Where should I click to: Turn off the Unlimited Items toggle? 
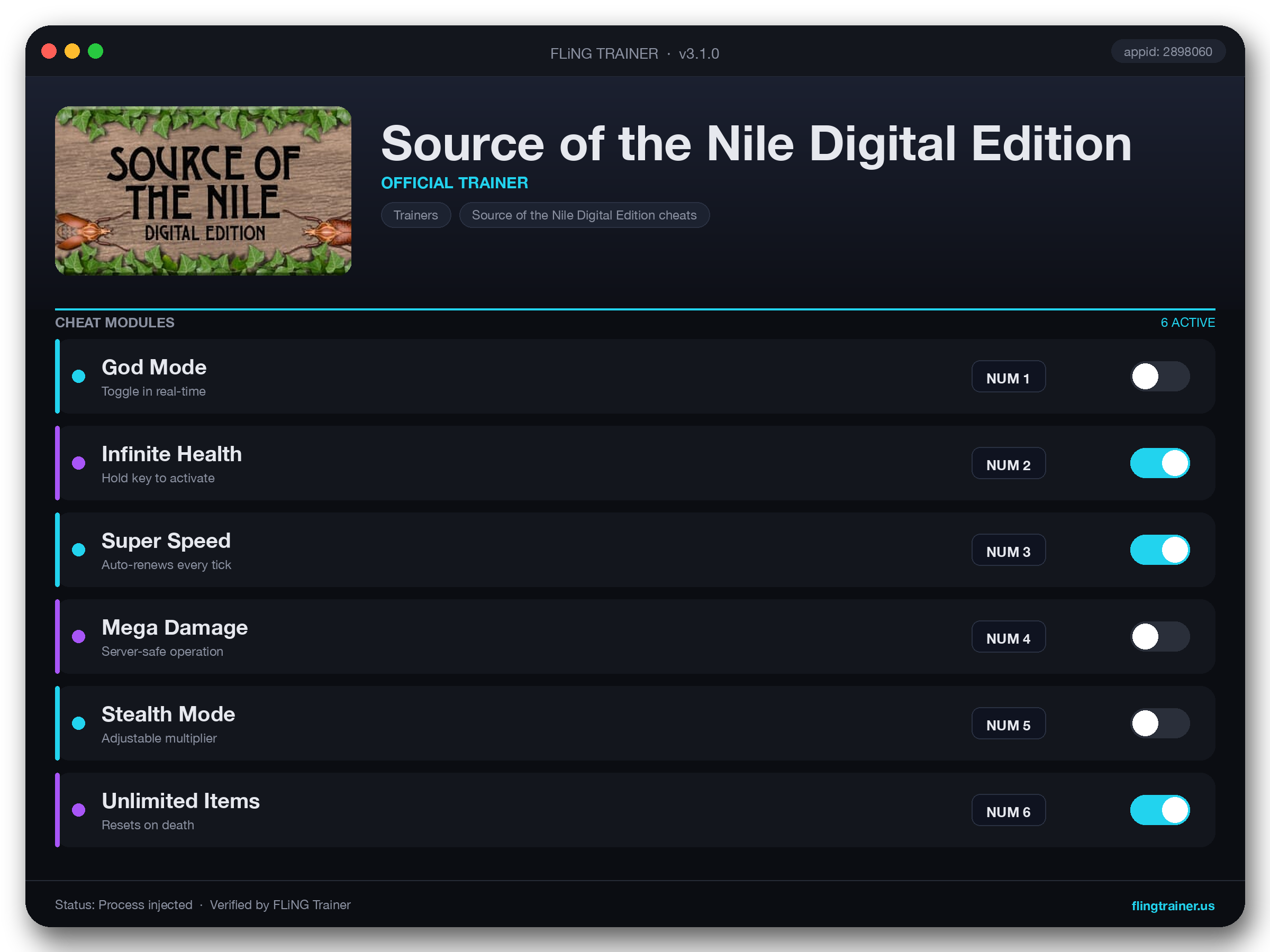(x=1160, y=810)
